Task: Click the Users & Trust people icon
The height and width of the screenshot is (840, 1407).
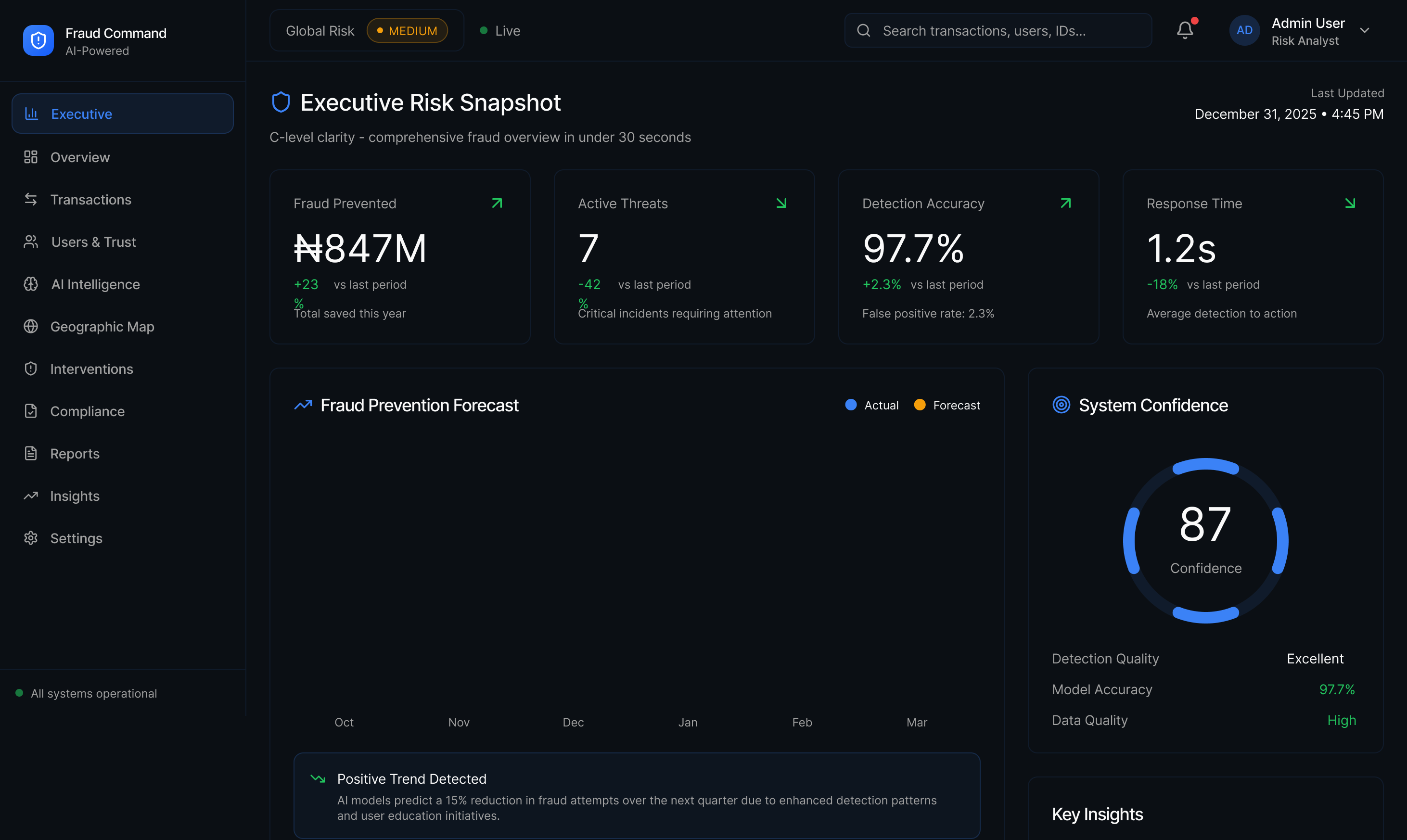Action: [31, 242]
